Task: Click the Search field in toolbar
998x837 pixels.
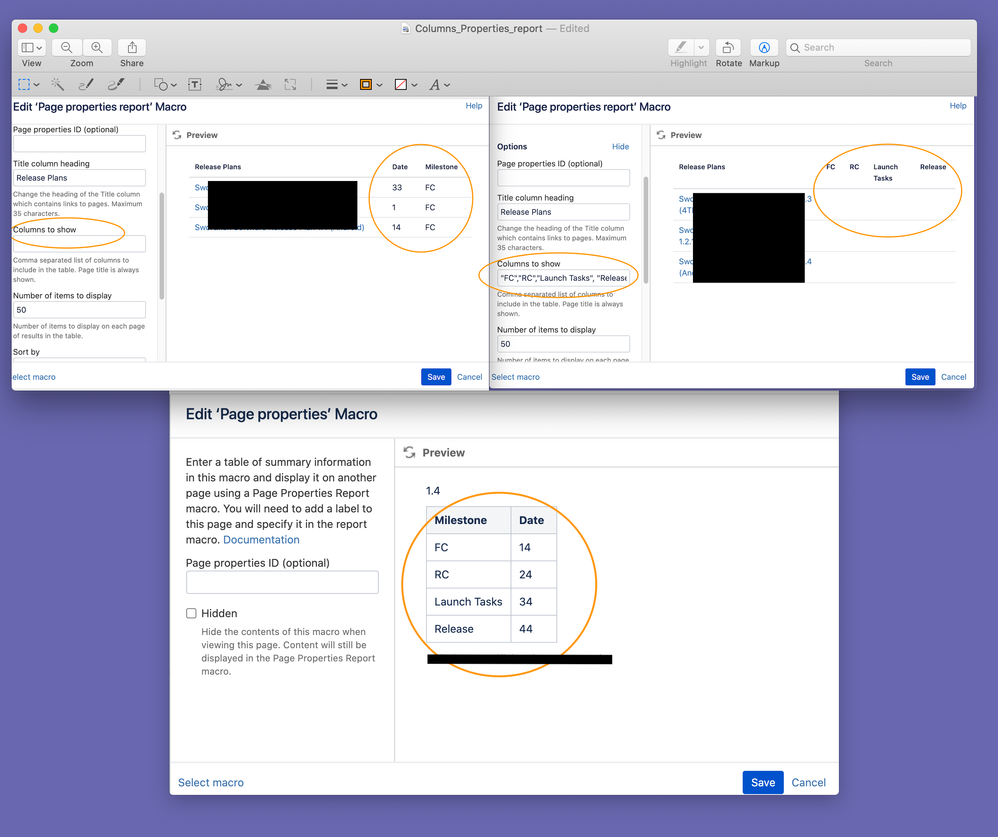Action: point(878,47)
